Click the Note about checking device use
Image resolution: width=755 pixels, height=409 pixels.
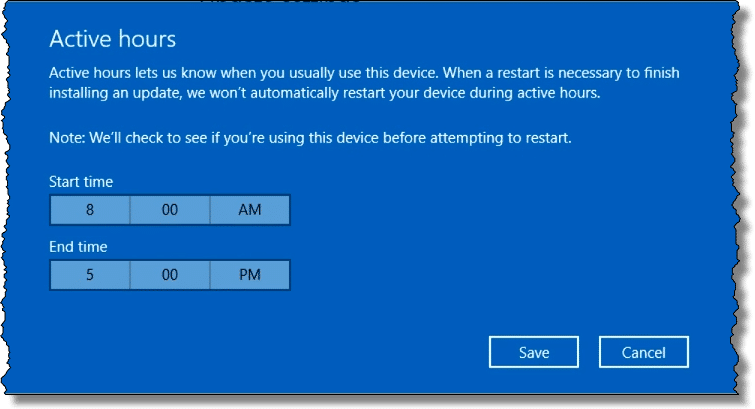click(x=310, y=137)
